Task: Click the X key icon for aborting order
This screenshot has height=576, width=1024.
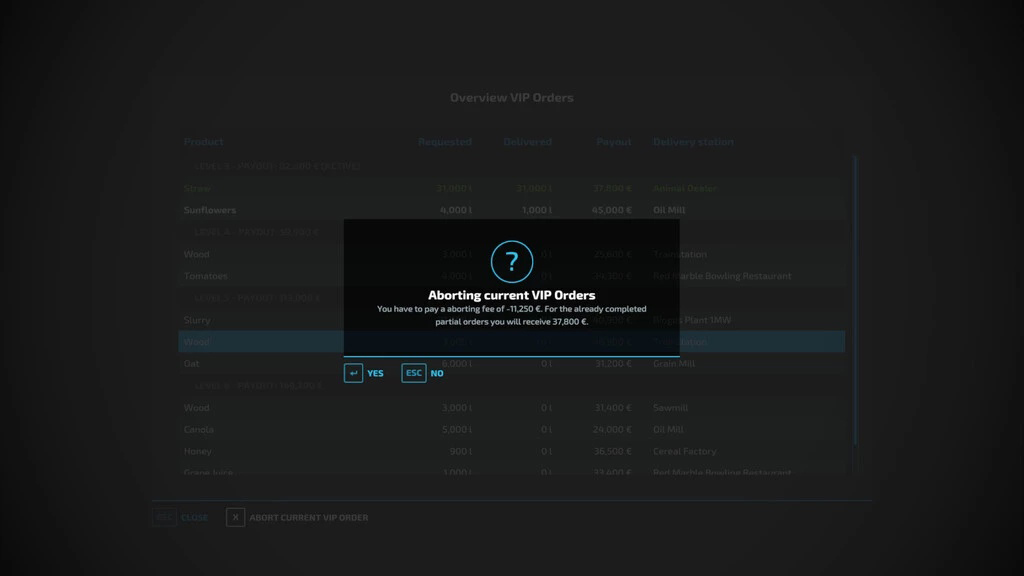Action: 235,517
